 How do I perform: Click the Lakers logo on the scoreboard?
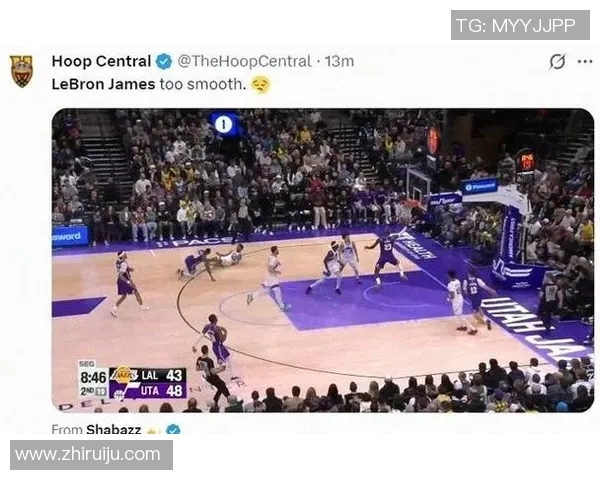click(x=124, y=376)
